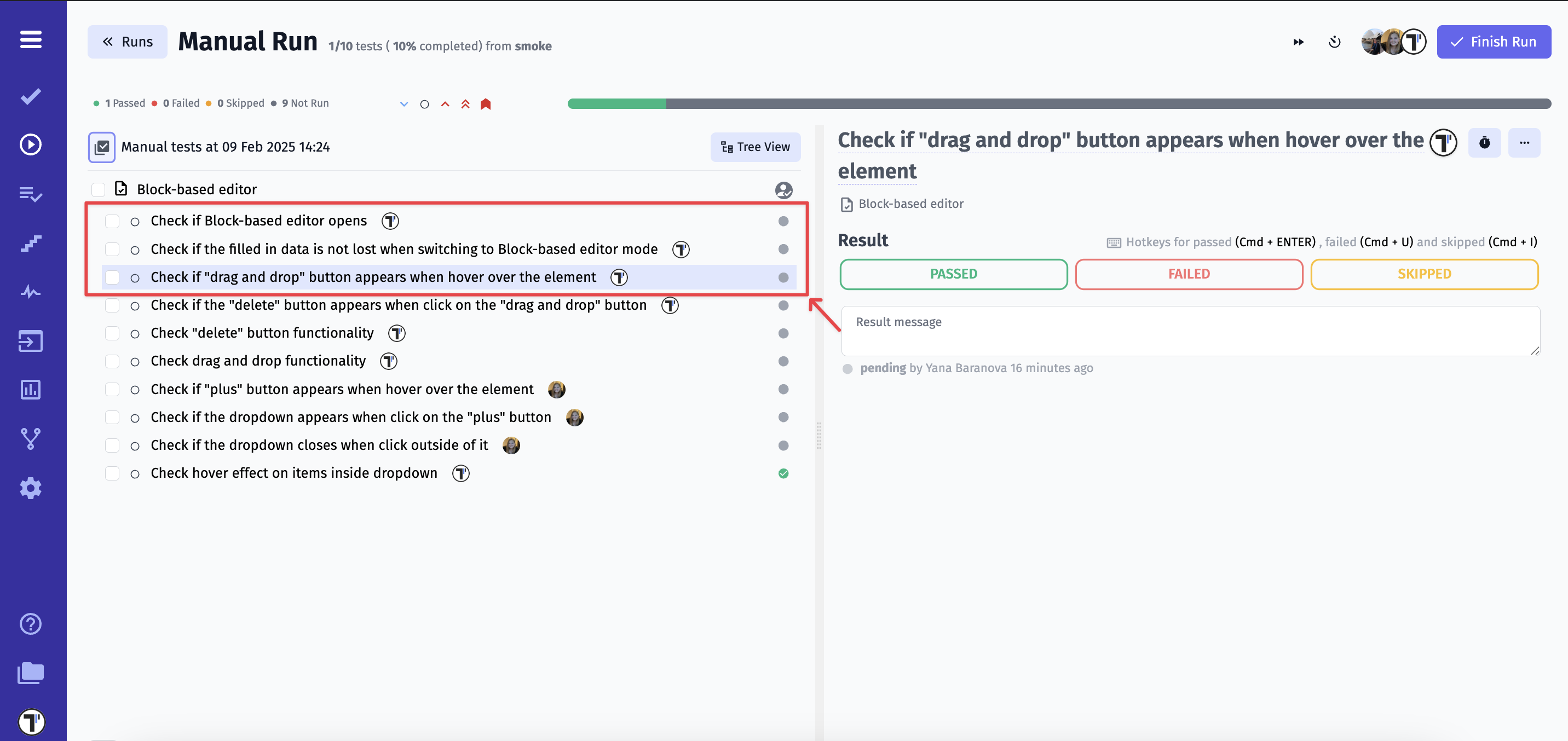
Task: Mark the test as PASSED
Action: pyautogui.click(x=953, y=274)
